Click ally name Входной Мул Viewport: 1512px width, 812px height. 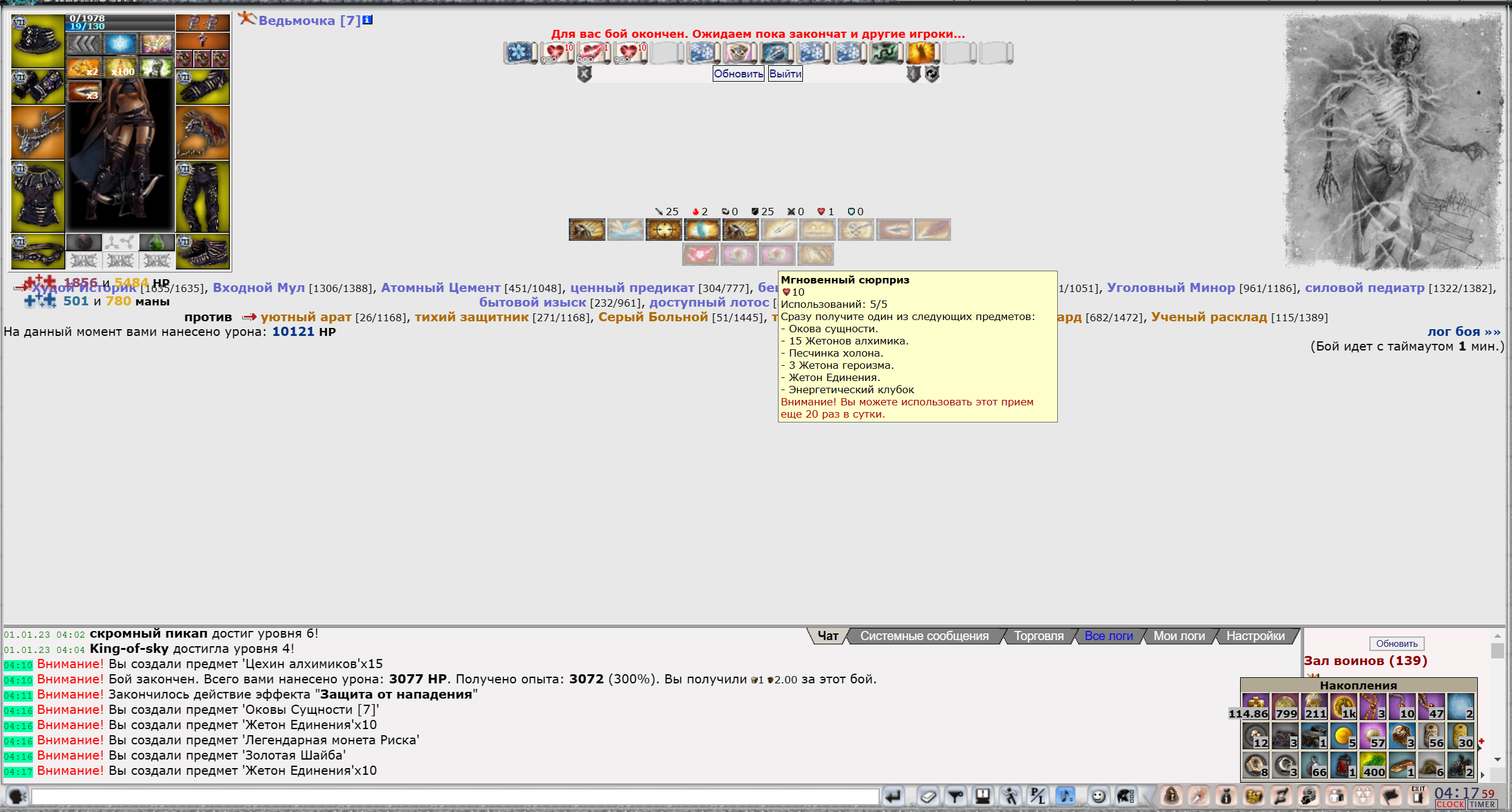pyautogui.click(x=259, y=288)
